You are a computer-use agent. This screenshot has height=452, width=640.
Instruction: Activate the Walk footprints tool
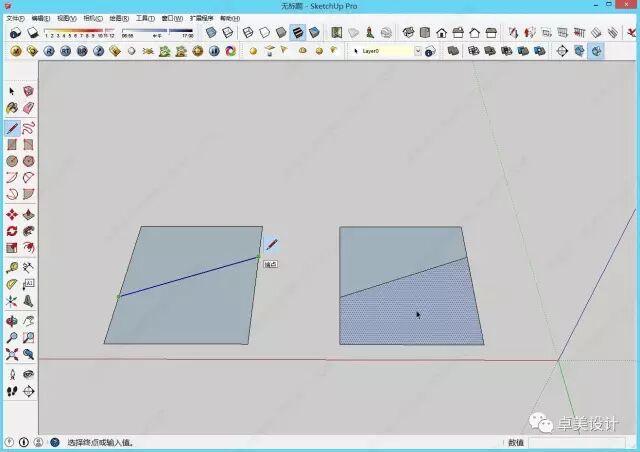tap(12, 391)
